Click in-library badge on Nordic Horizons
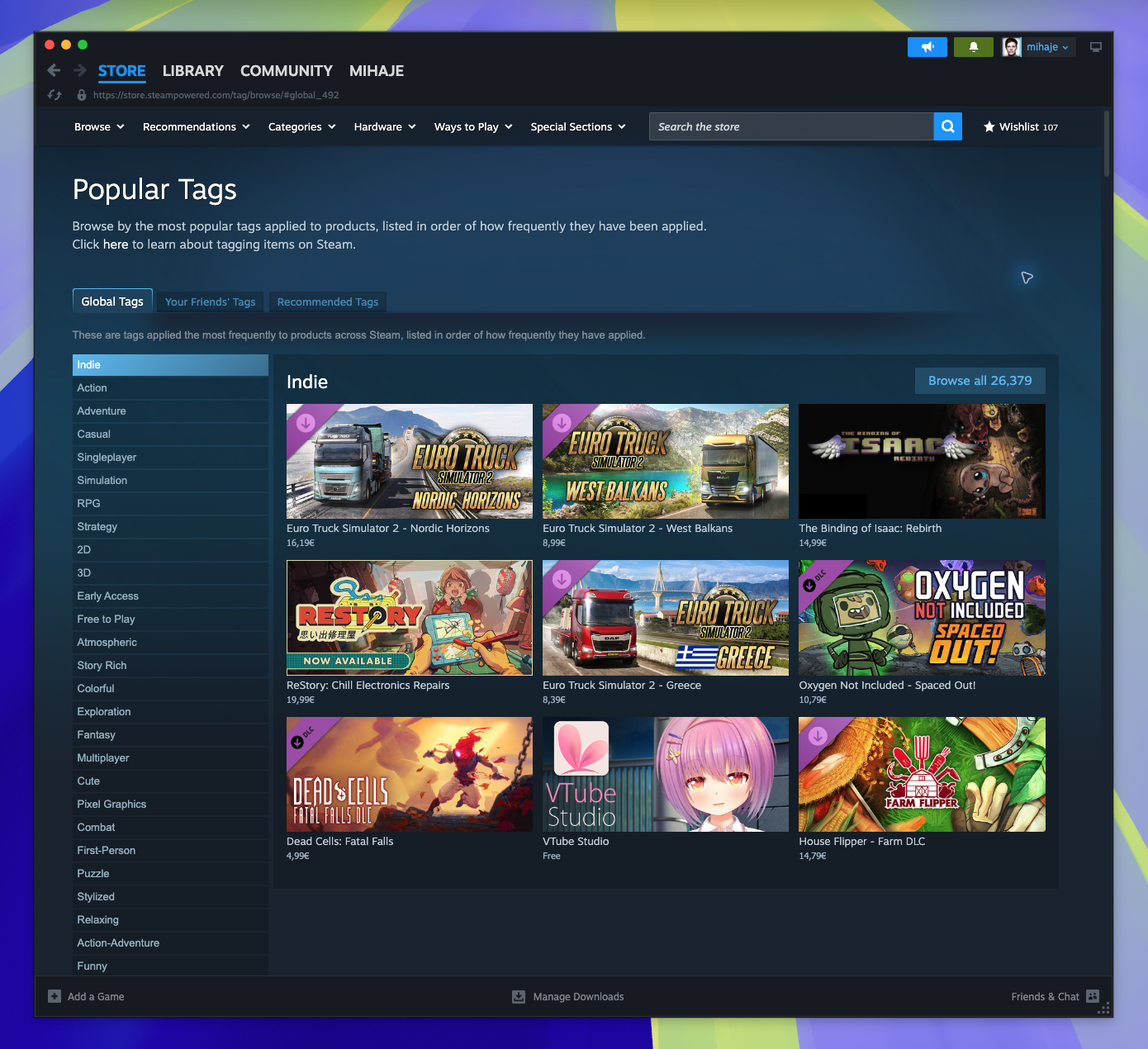The width and height of the screenshot is (1148, 1049). 306,422
